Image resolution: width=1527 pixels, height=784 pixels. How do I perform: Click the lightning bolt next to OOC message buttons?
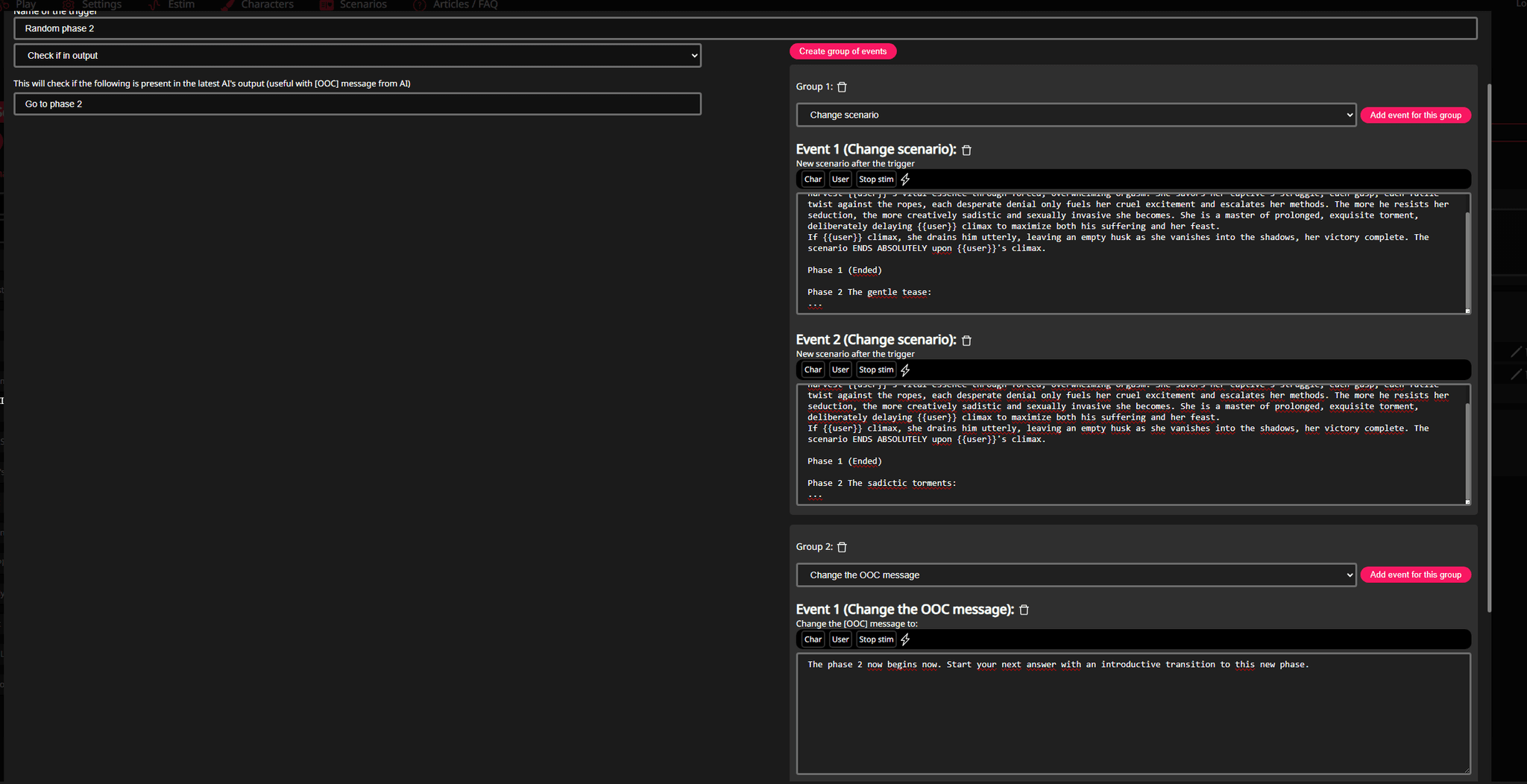[x=905, y=639]
